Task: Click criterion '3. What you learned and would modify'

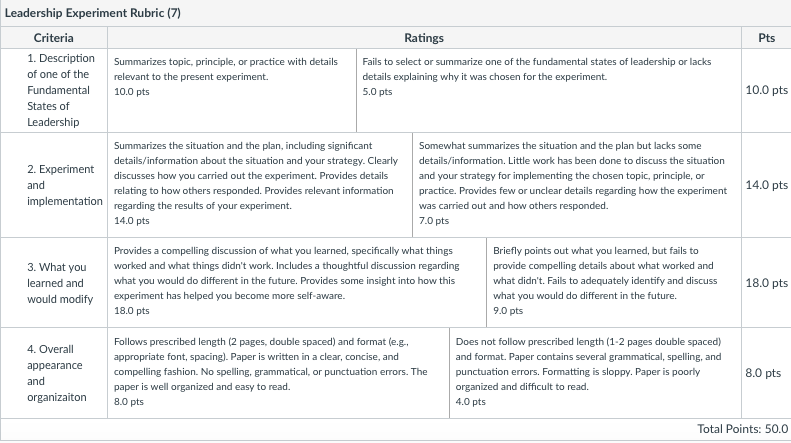Action: point(60,283)
